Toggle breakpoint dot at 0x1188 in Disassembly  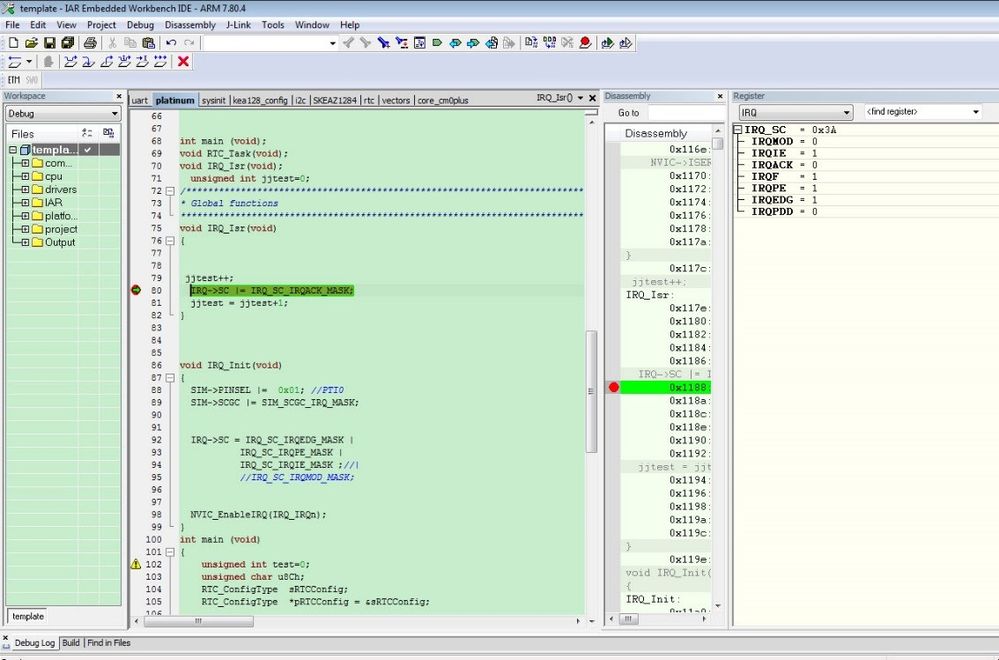614,387
